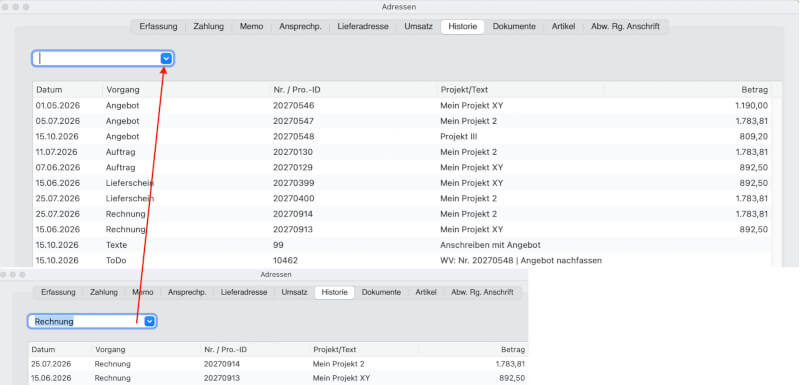Open the Rechnung filter dropdown arrow in lower window
This screenshot has width=800, height=385.
(x=149, y=321)
